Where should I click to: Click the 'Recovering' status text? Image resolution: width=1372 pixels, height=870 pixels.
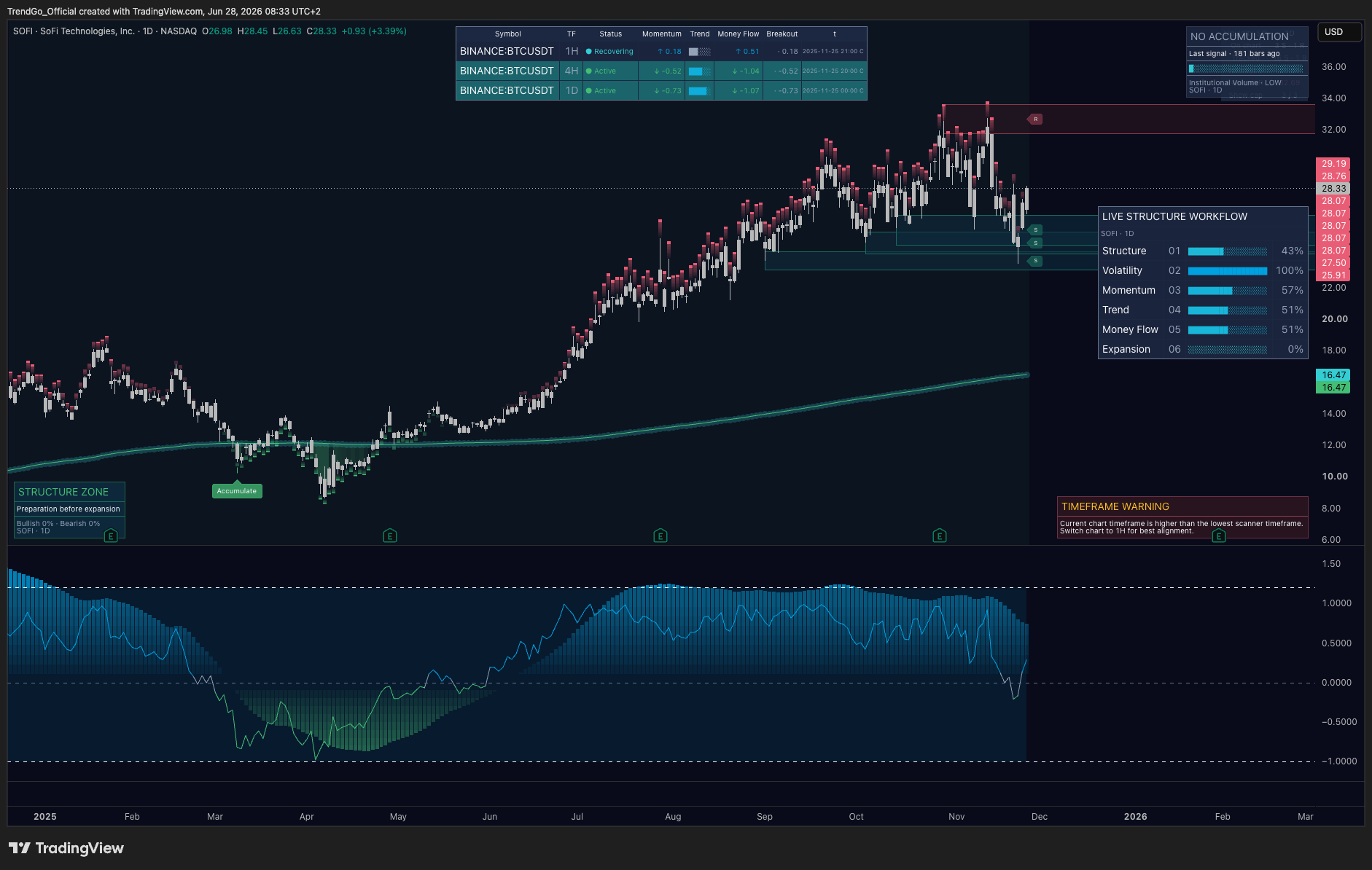coord(614,52)
